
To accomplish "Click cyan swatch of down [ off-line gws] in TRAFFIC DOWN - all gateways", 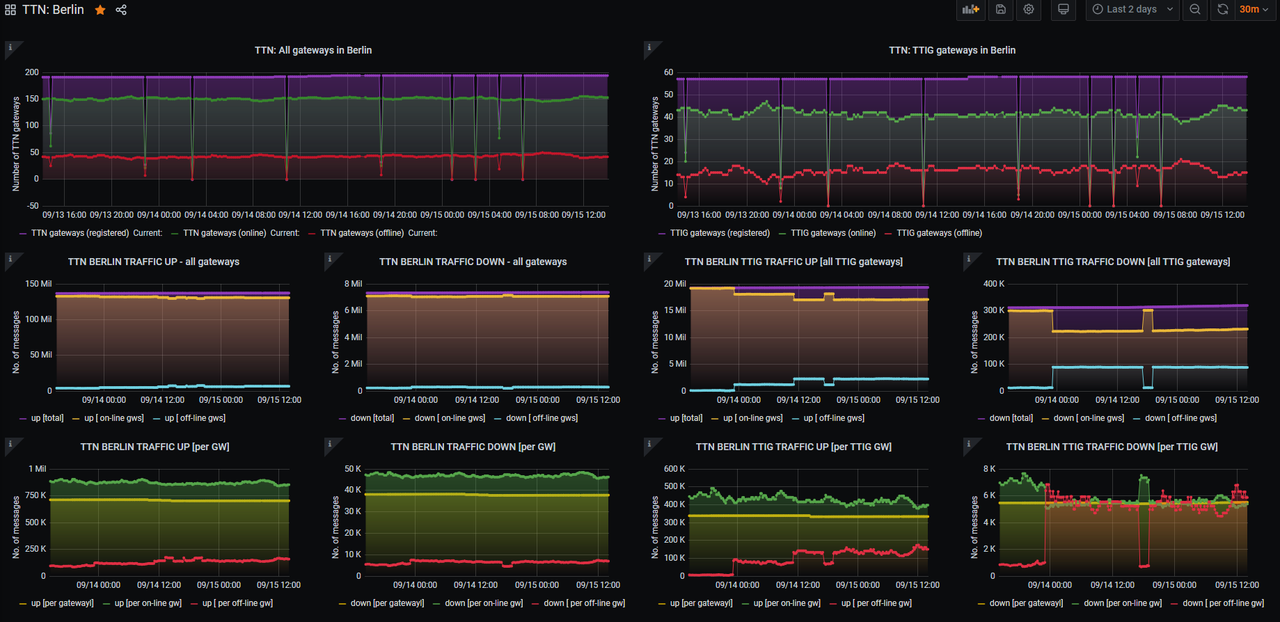I will pyautogui.click(x=499, y=418).
